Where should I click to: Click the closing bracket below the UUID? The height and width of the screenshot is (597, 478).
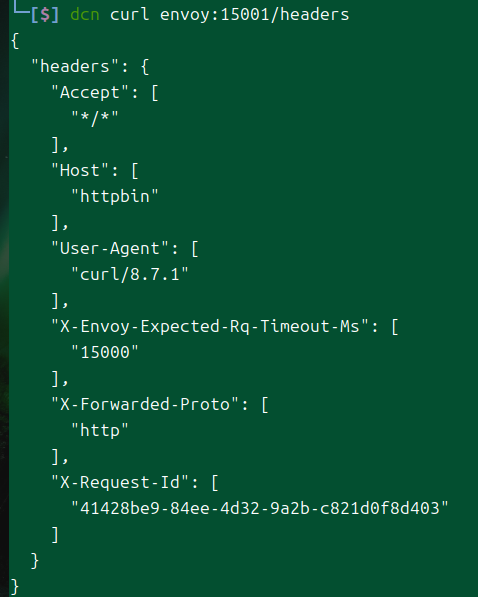[x=55, y=535]
